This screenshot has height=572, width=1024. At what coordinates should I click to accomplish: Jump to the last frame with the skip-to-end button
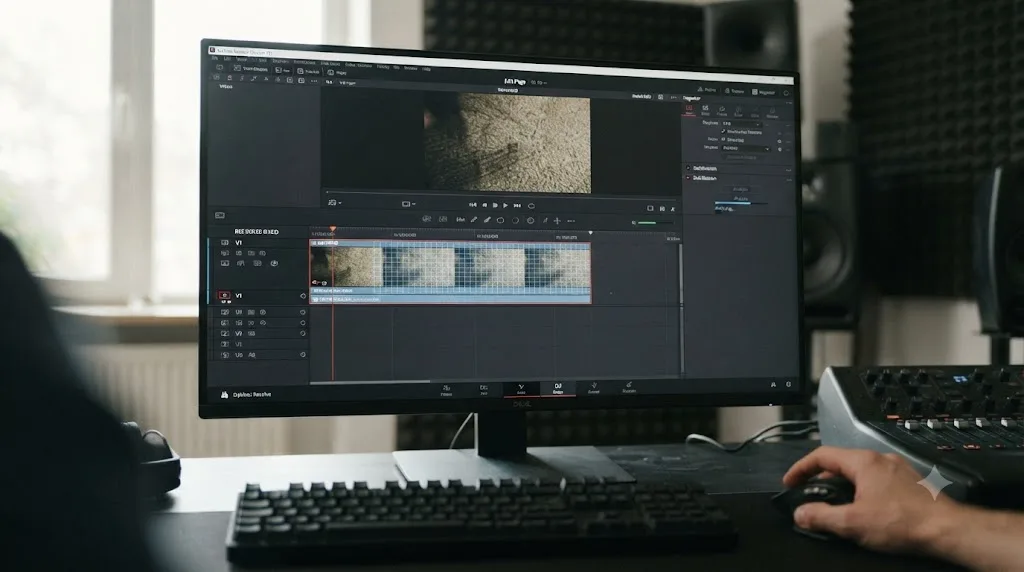[517, 205]
